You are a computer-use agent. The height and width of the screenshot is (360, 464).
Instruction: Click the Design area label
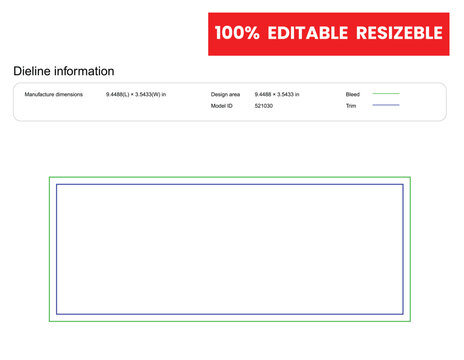click(225, 94)
